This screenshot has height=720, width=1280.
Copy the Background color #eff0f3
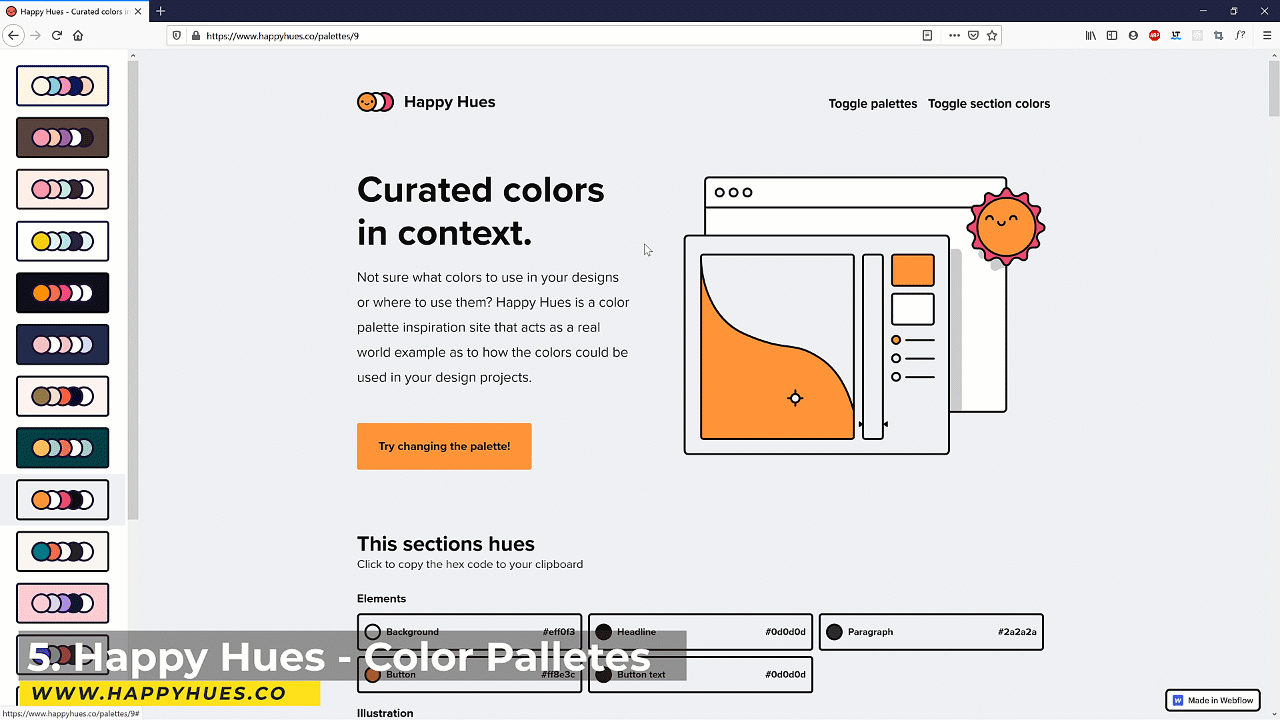469,632
